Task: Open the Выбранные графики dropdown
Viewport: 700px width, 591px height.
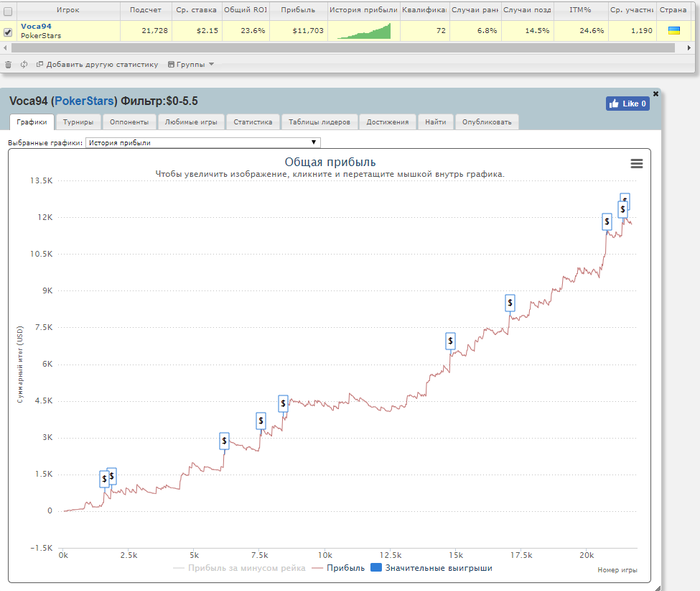Action: click(203, 142)
